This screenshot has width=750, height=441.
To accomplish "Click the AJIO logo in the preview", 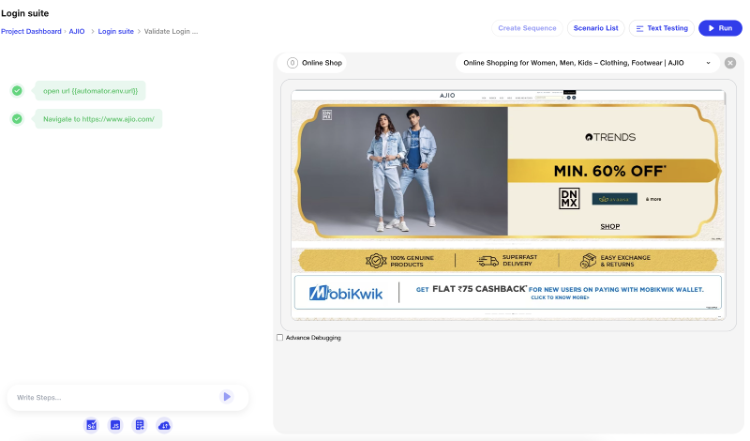I will pos(447,95).
